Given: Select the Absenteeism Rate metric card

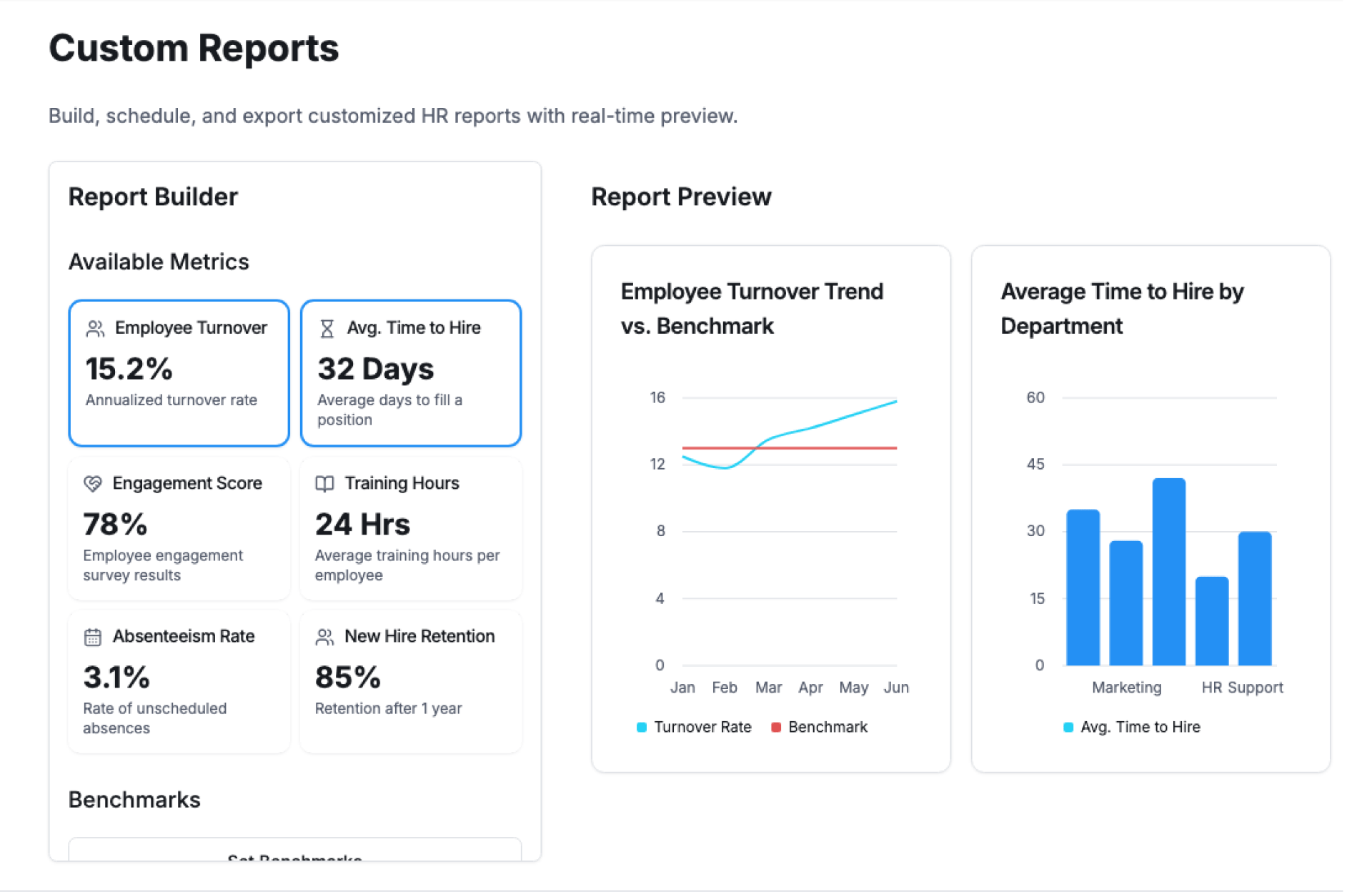Looking at the screenshot, I should [x=179, y=681].
